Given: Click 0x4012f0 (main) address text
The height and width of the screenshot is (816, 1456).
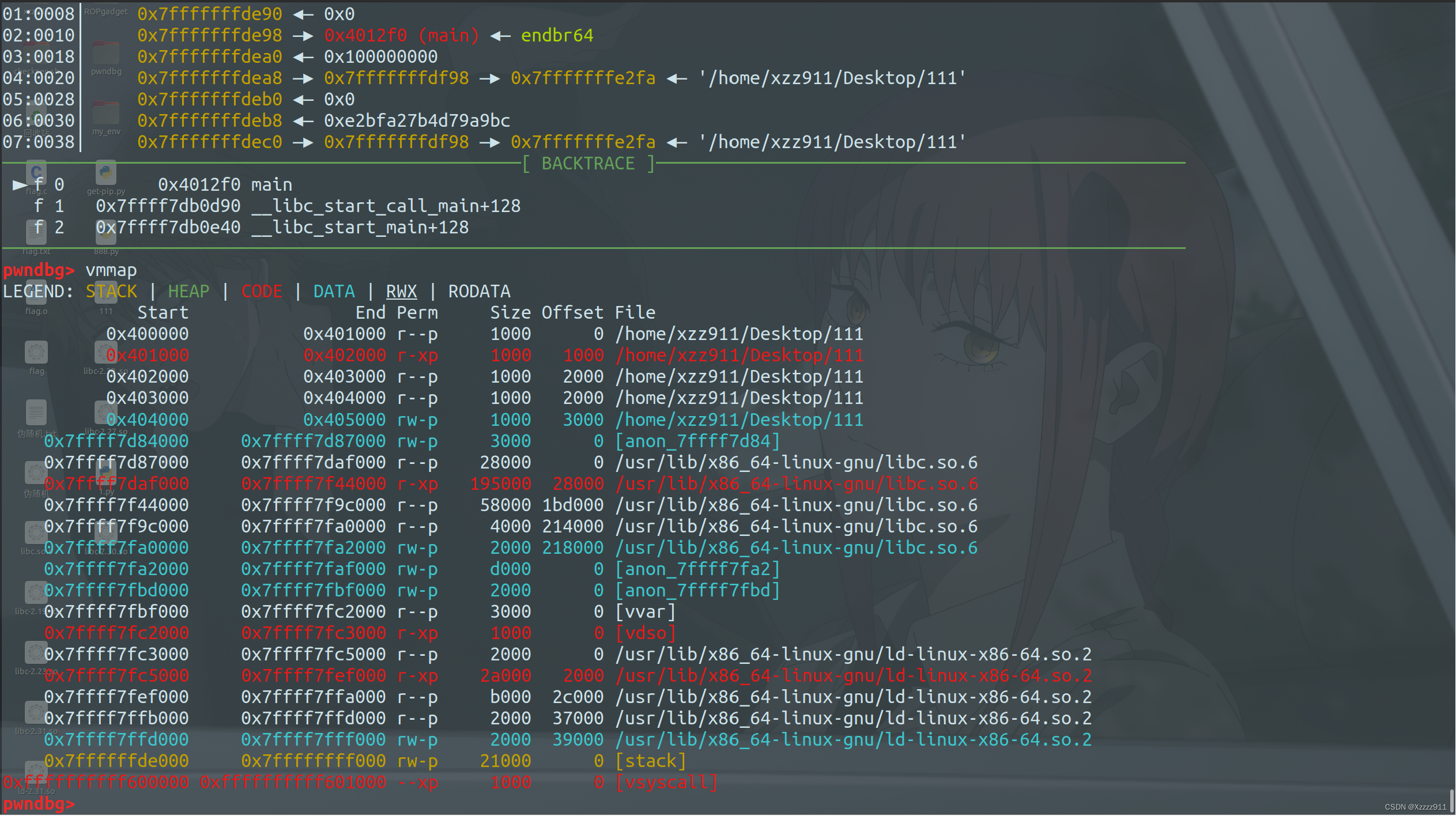Looking at the screenshot, I should (x=401, y=36).
